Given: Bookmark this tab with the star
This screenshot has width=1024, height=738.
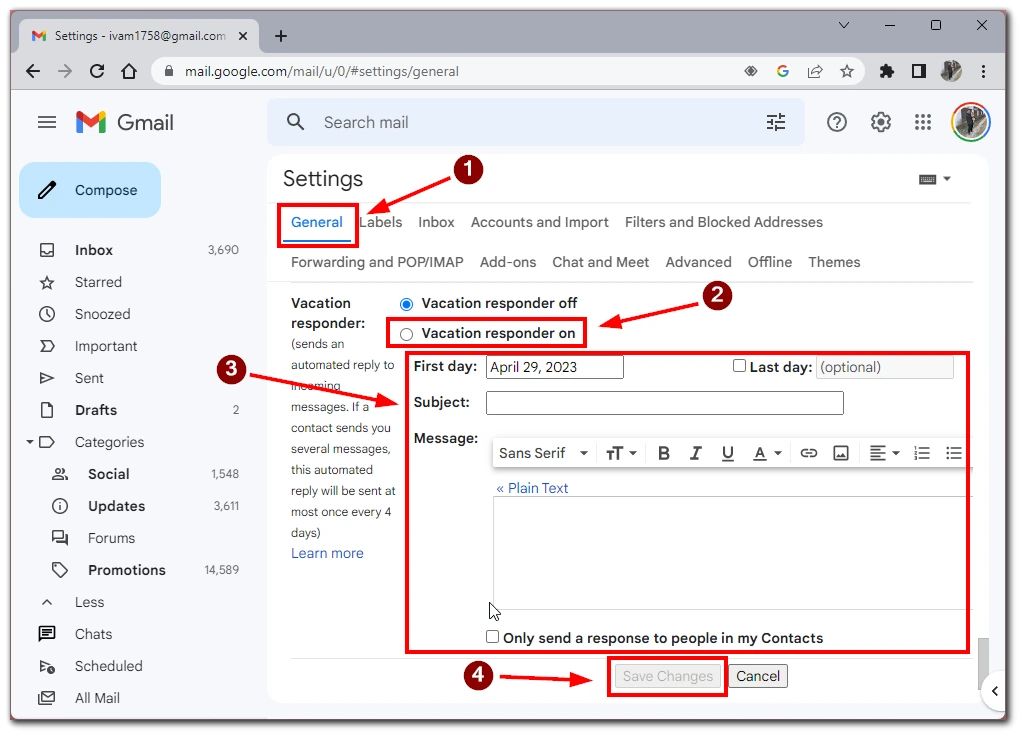Looking at the screenshot, I should [x=847, y=71].
